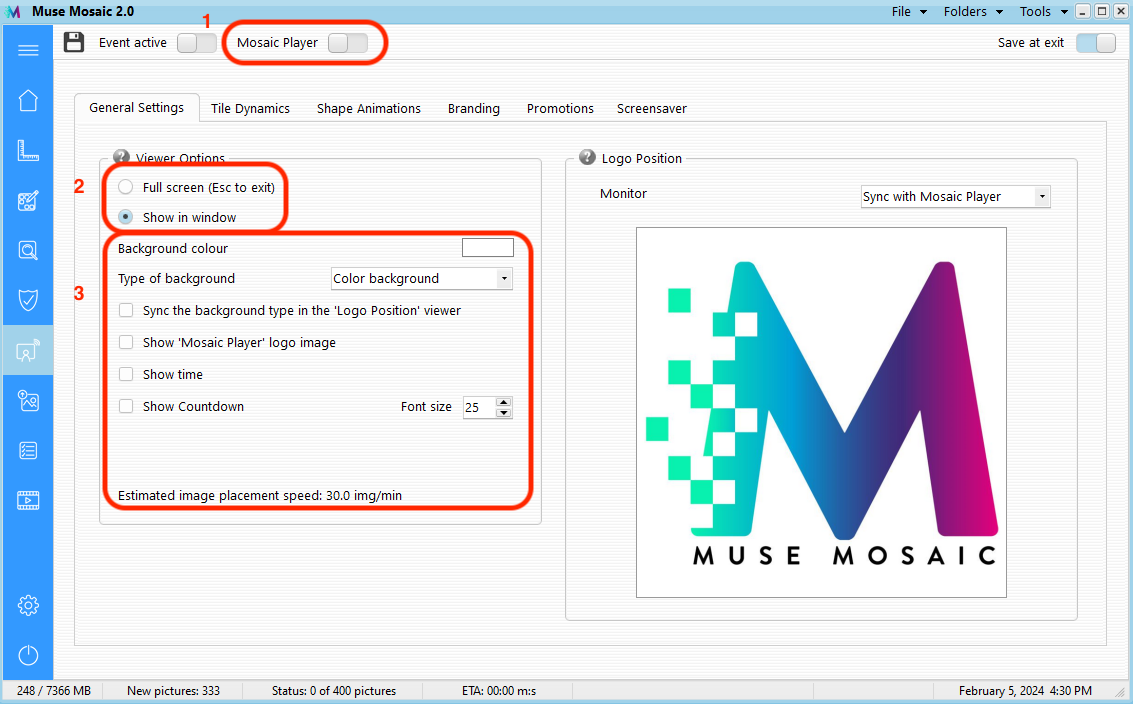Click the 'ETA: 00:00 m:s' status entry
This screenshot has height=704, width=1133.
click(x=499, y=691)
